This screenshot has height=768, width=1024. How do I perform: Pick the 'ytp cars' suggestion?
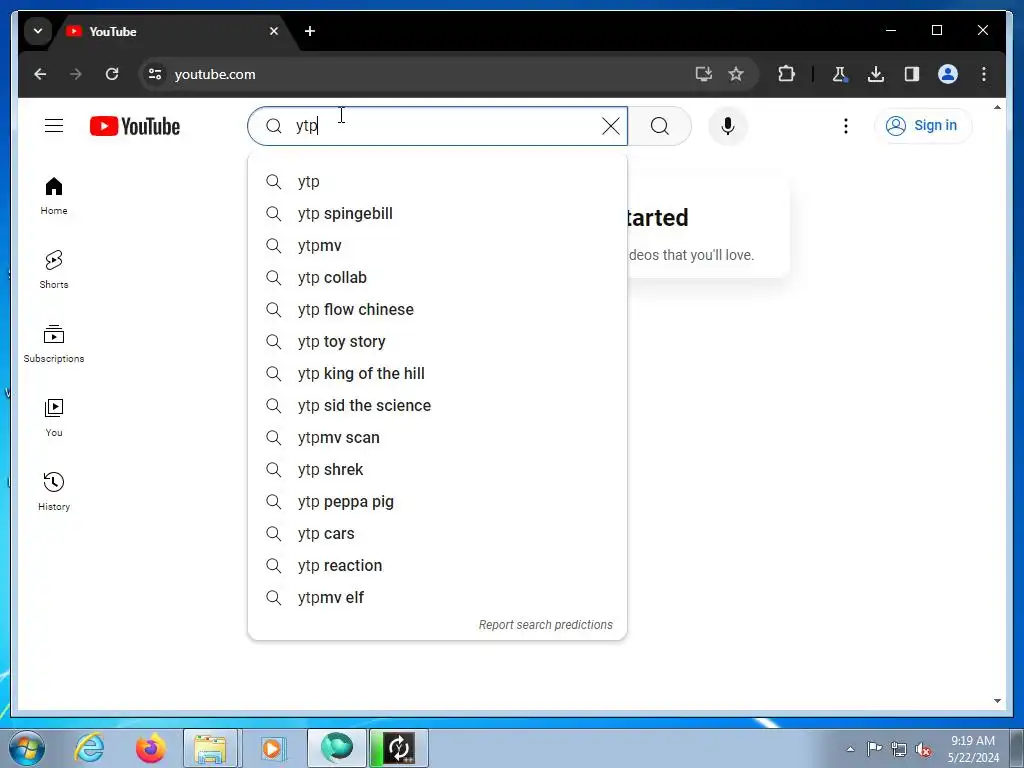pyautogui.click(x=437, y=534)
